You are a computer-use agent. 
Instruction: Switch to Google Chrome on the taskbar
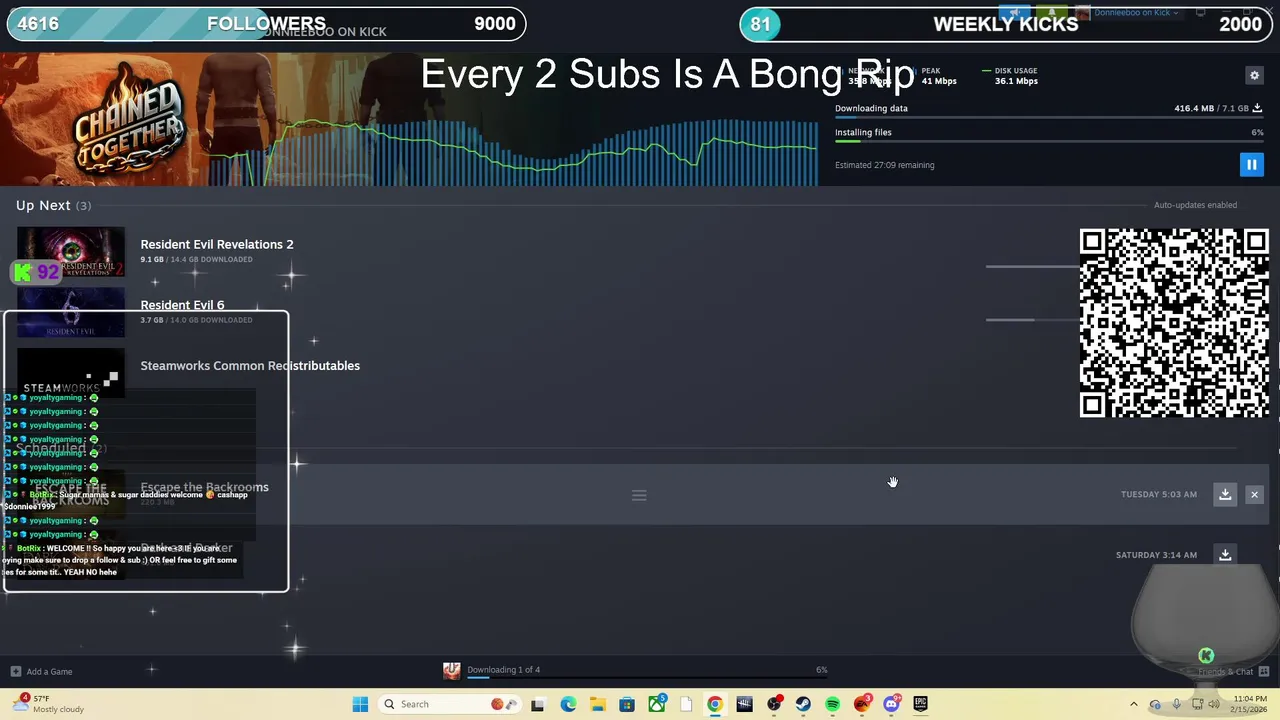point(715,704)
